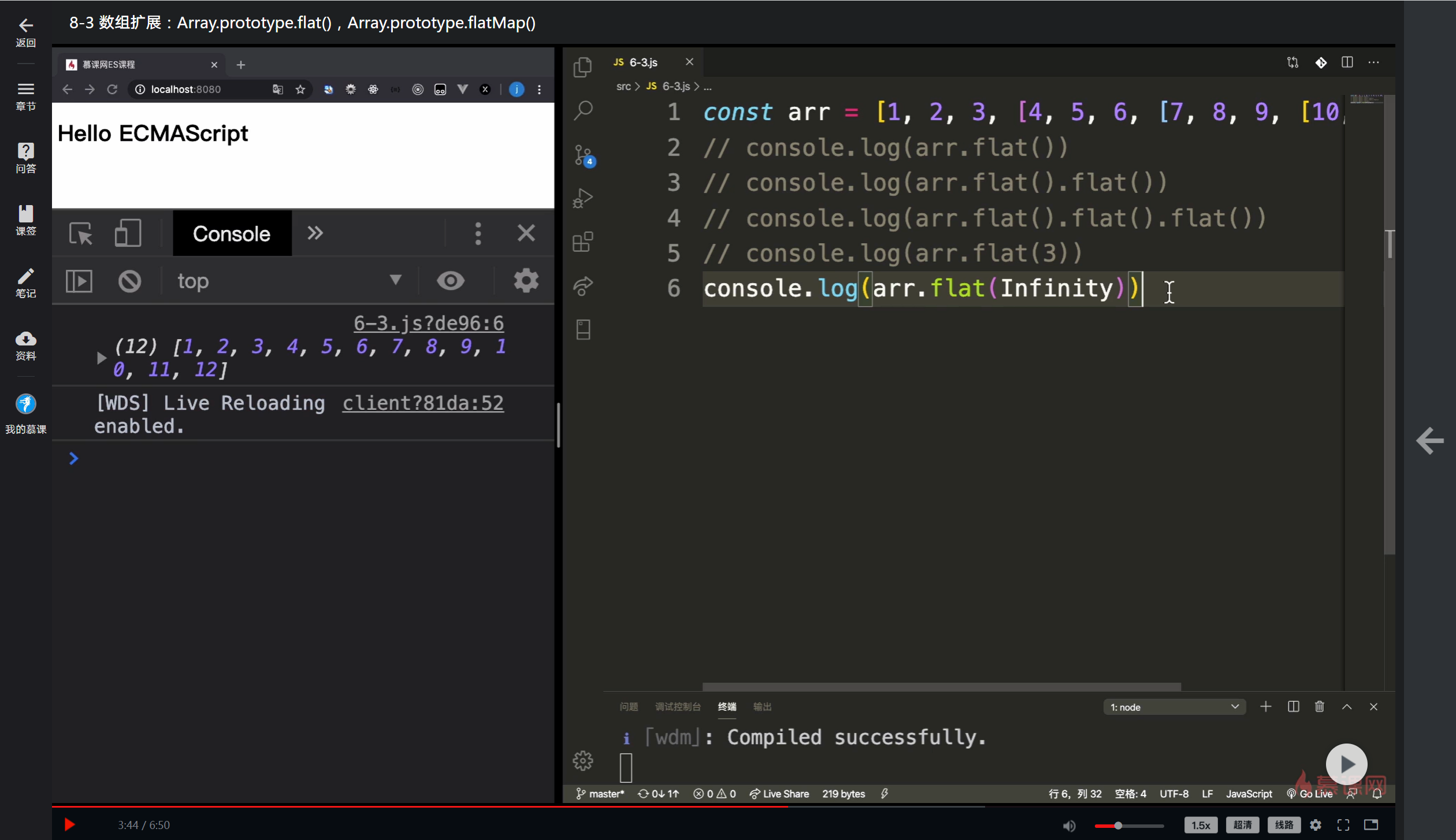The width and height of the screenshot is (1456, 840).
Task: Expand the (12) array output triangle
Action: (101, 358)
